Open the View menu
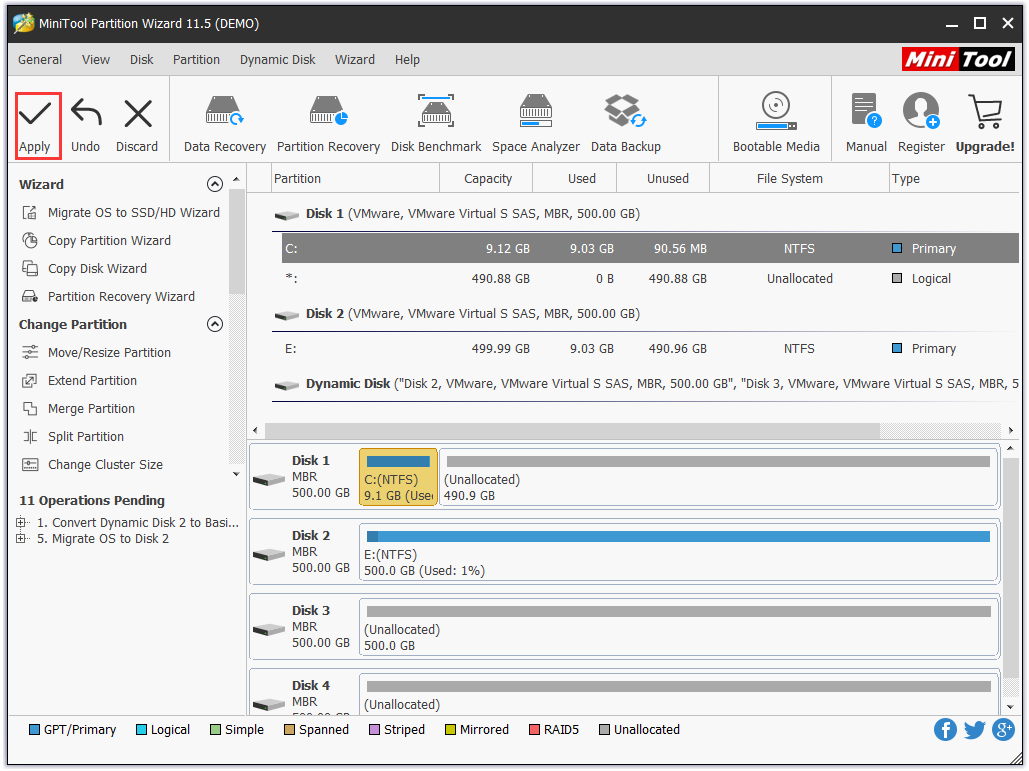Viewport: 1029px width, 771px height. pos(96,60)
